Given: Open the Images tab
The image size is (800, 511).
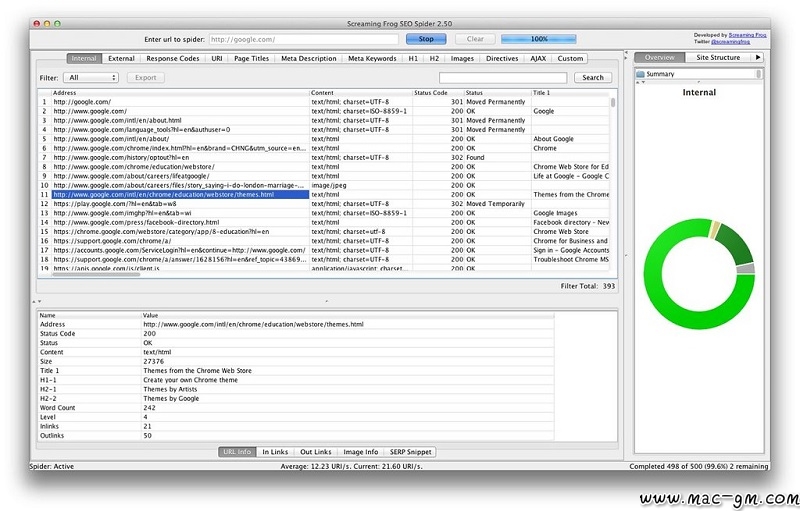Looking at the screenshot, I should [x=462, y=59].
